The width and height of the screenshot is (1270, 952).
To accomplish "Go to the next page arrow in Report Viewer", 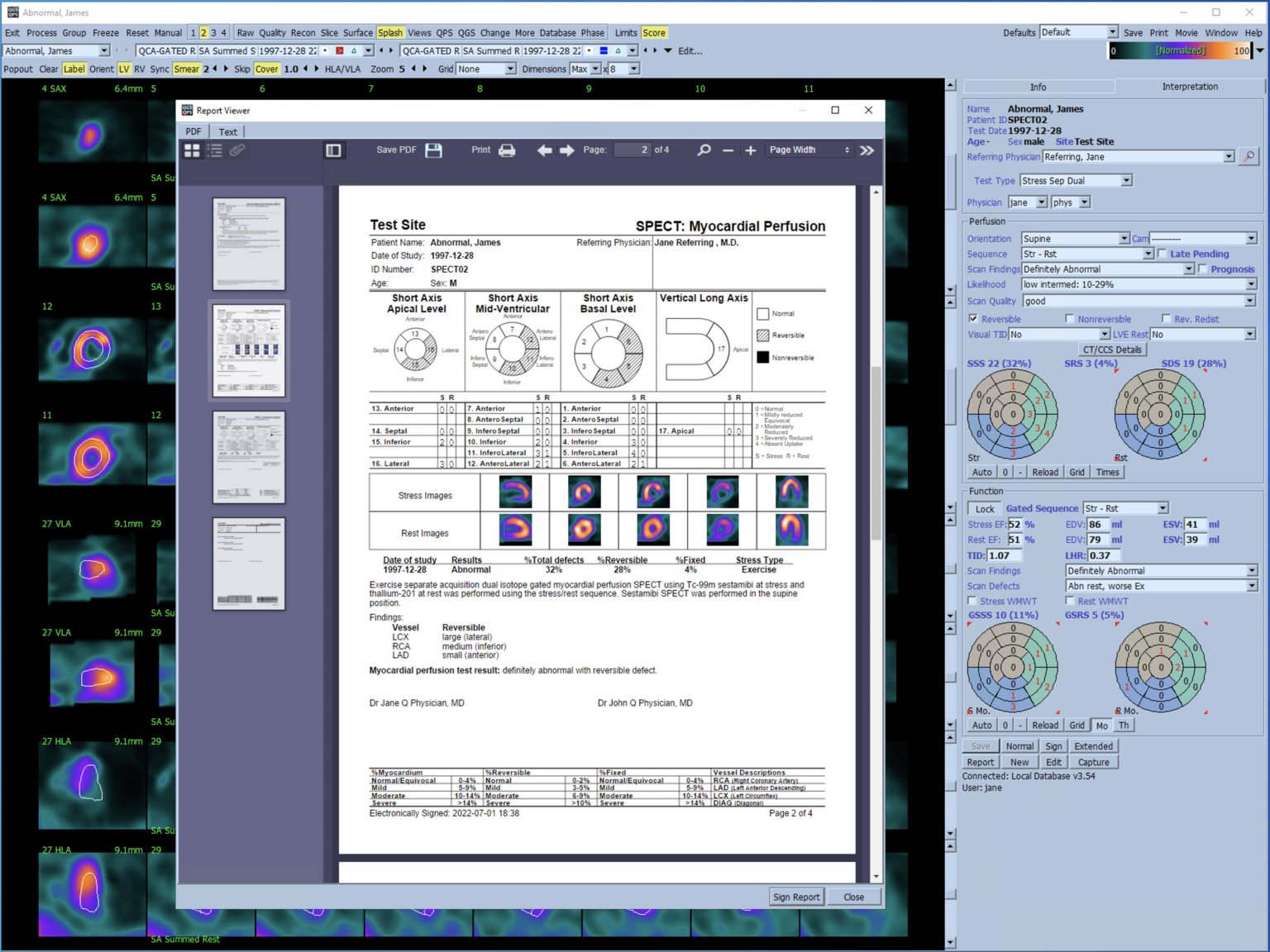I will pos(567,150).
